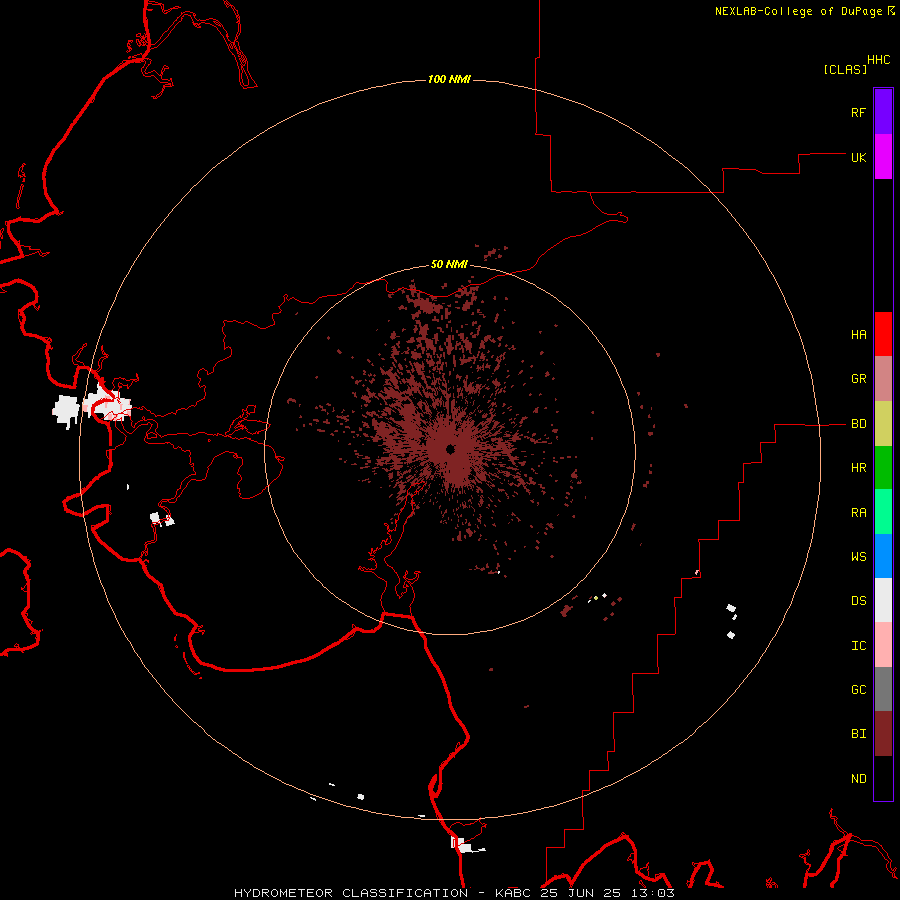Click the BD legend label
This screenshot has width=900, height=900.
click(x=859, y=424)
